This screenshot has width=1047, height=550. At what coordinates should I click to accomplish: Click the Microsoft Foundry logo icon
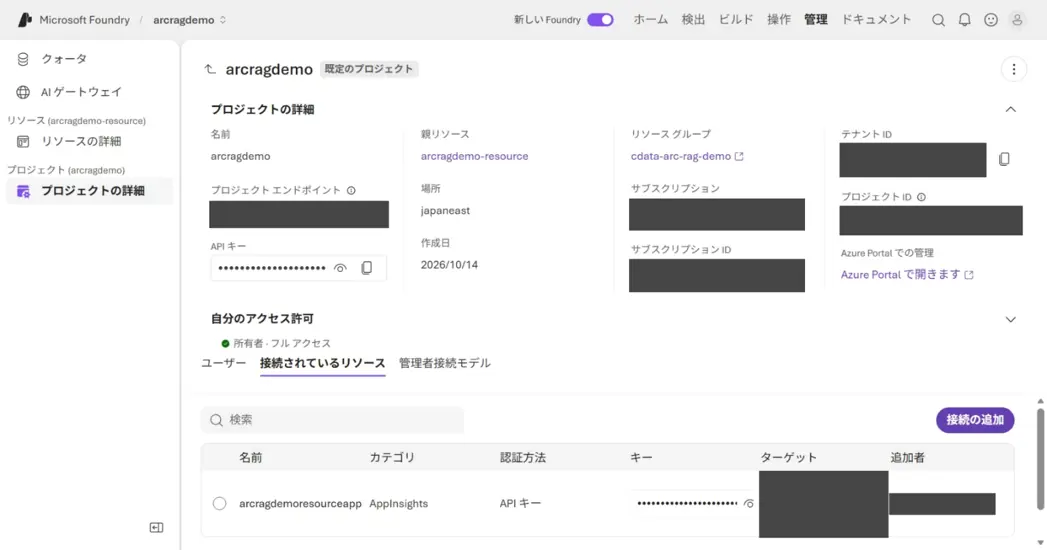click(x=25, y=19)
